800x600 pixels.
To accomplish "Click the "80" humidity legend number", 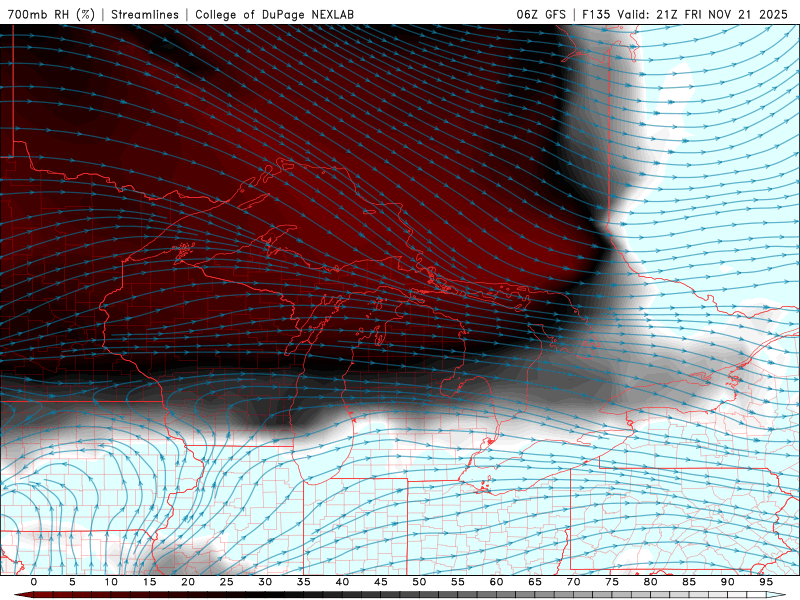I will click(651, 582).
